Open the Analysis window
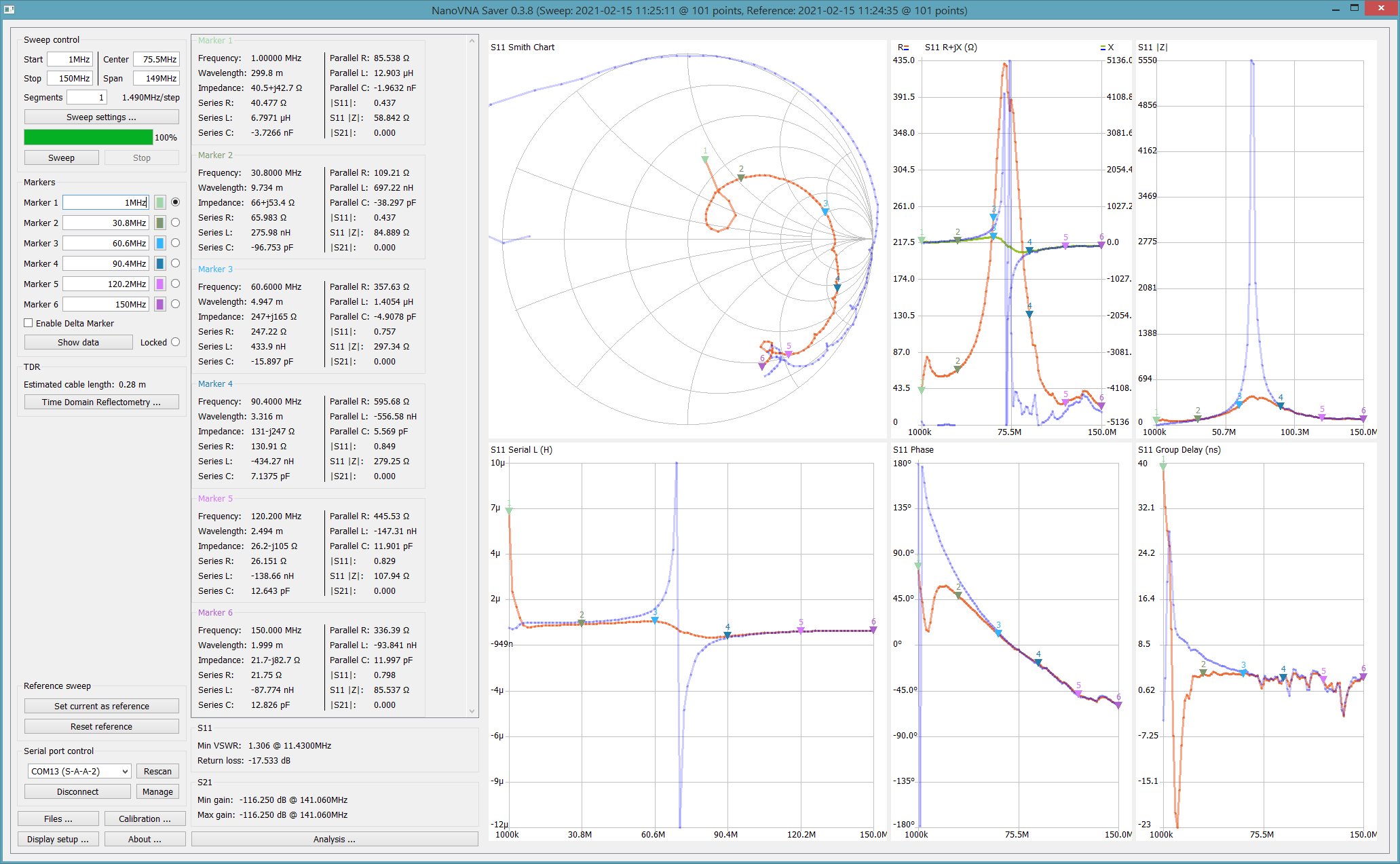The width and height of the screenshot is (1400, 864). pos(335,839)
